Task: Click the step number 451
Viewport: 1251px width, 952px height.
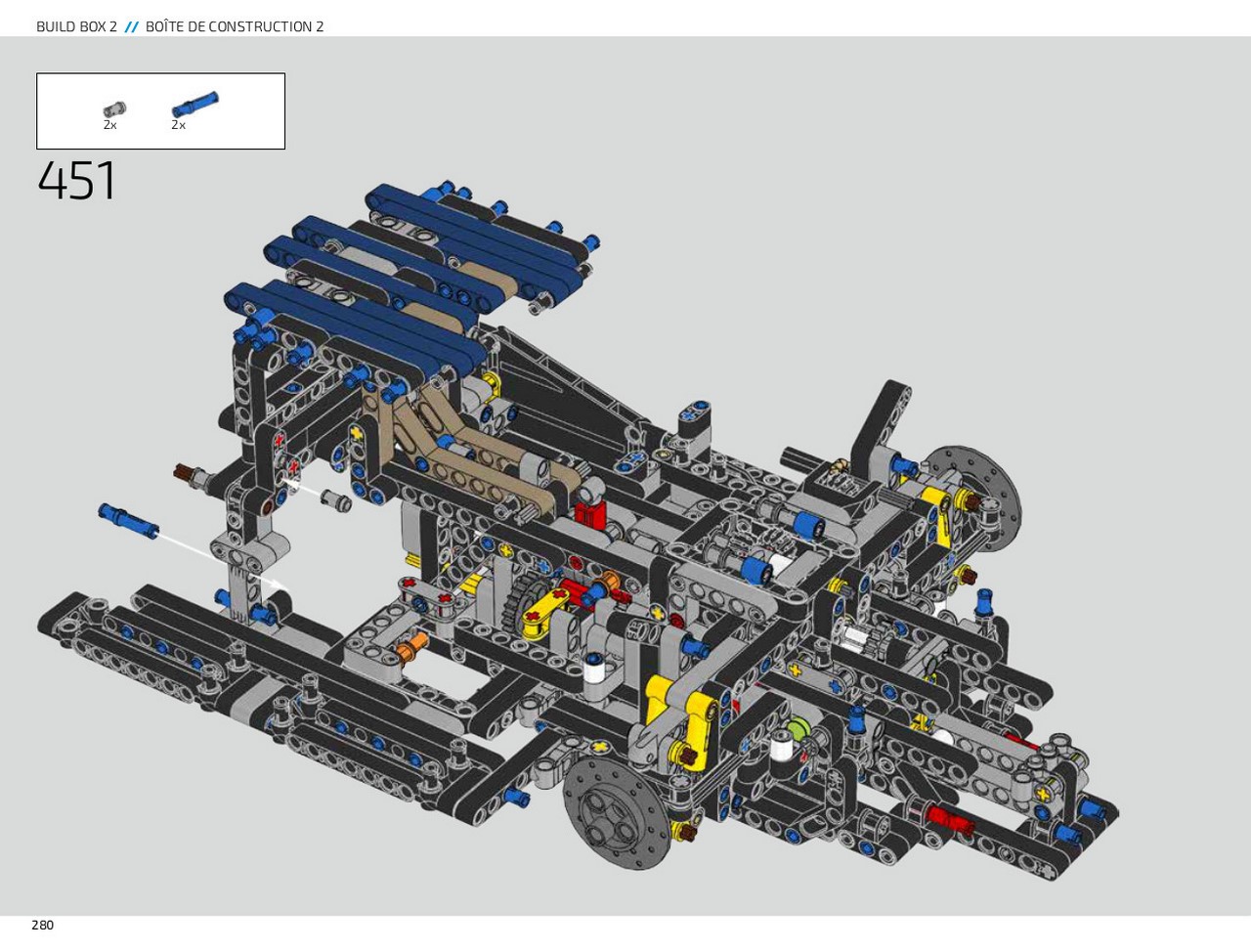Action: coord(77,181)
